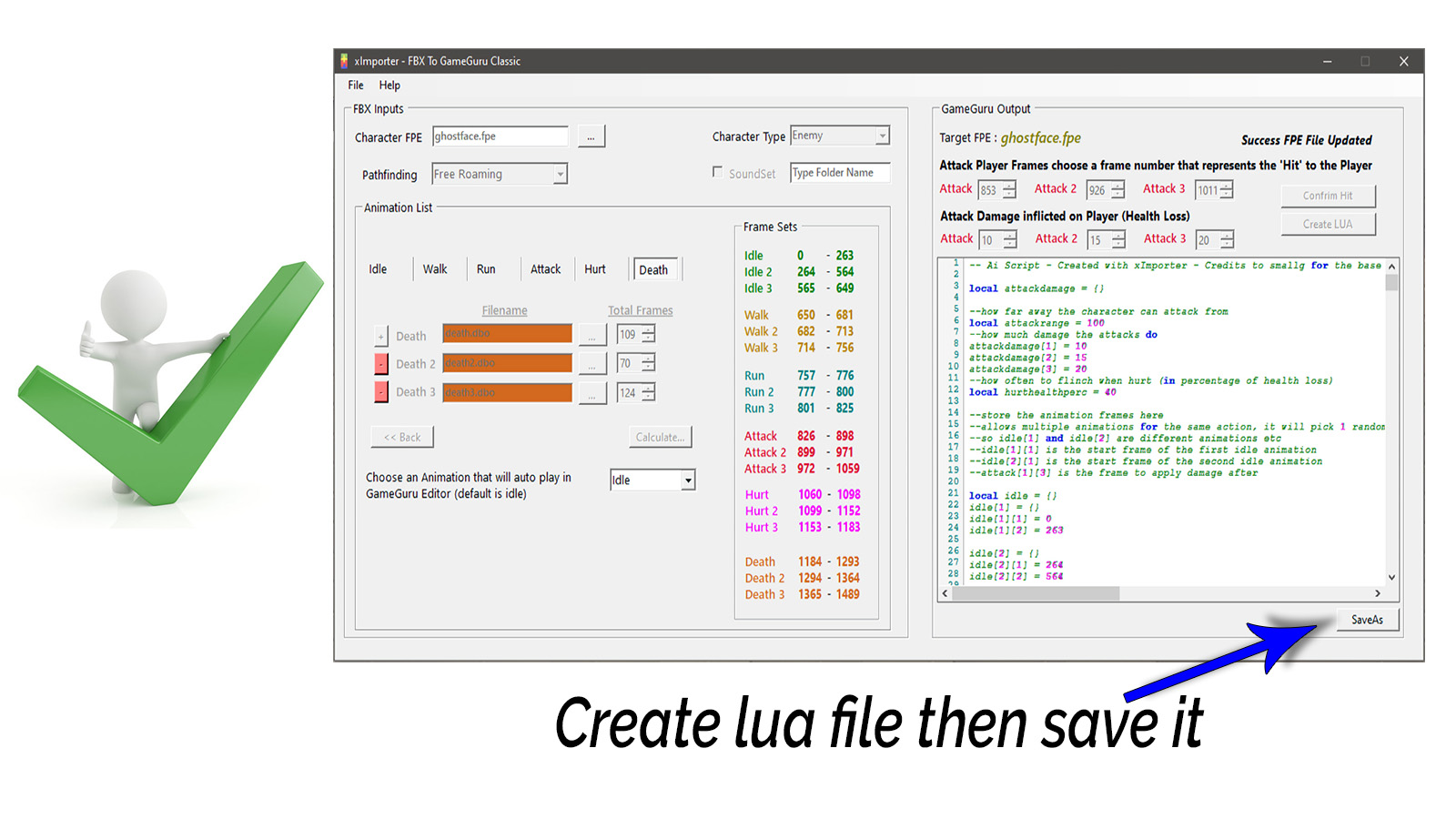Click the red minus button beside Death 2
Image resolution: width=1456 pixels, height=819 pixels.
click(381, 364)
